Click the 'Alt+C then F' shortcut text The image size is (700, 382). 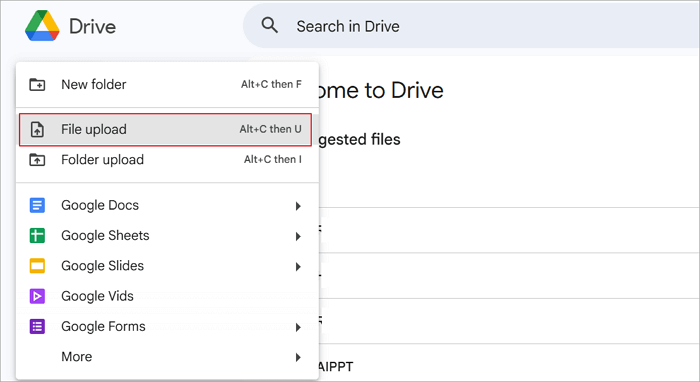pos(271,84)
